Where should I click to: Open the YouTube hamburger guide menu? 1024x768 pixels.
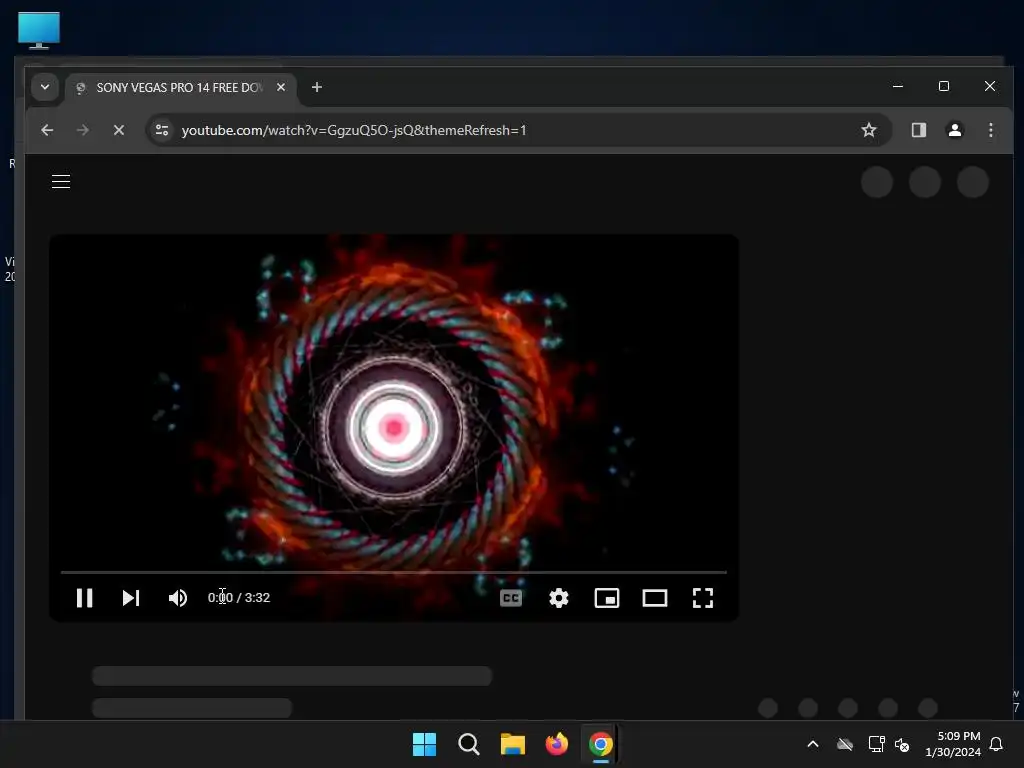(61, 182)
